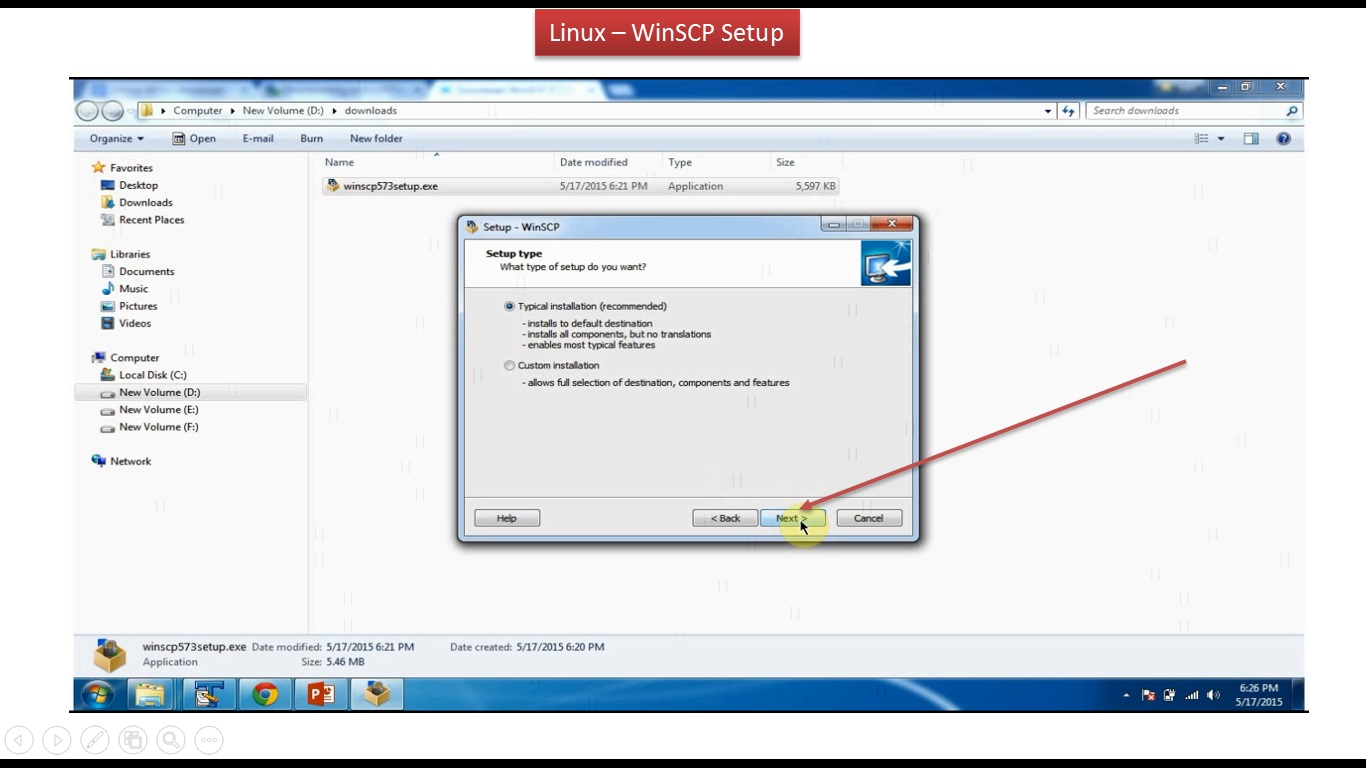The width and height of the screenshot is (1366, 768).
Task: Click downloads in the address breadcrumb
Action: coord(371,111)
